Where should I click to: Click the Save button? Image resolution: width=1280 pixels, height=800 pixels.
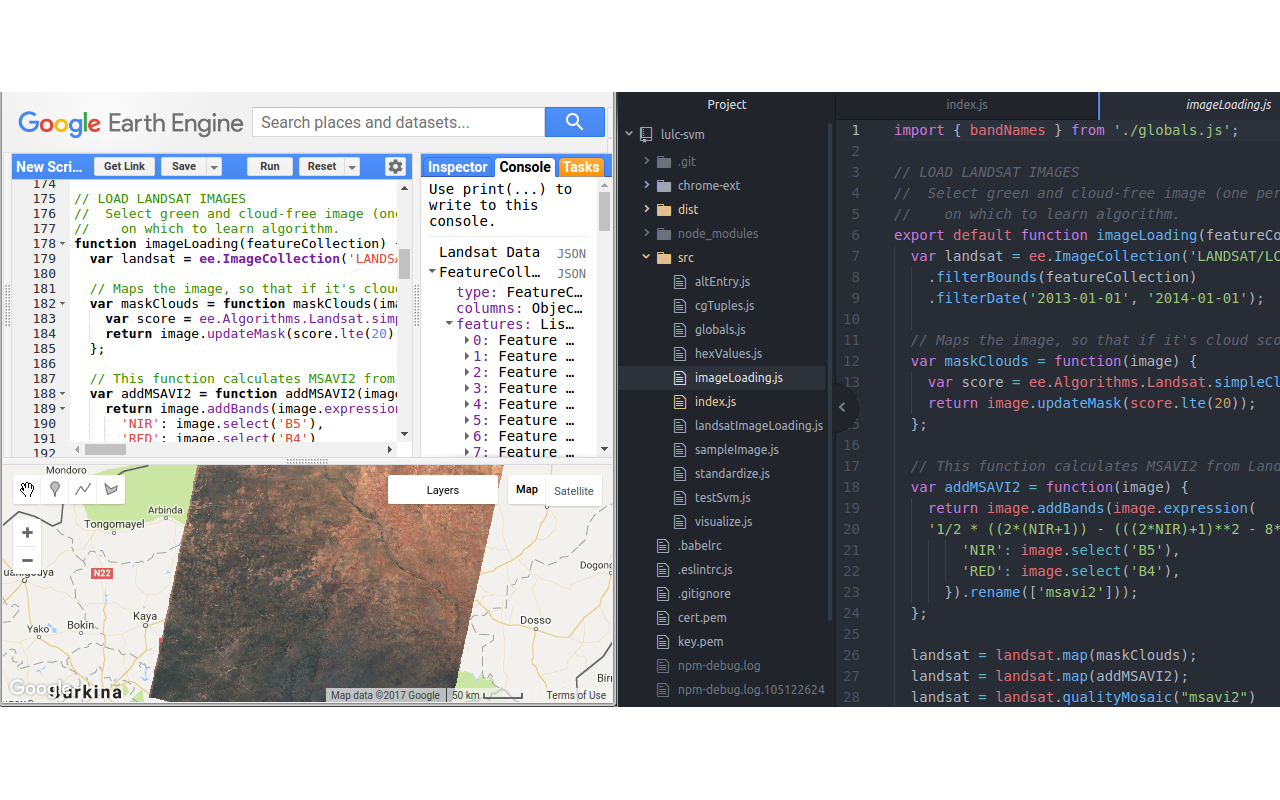click(184, 167)
